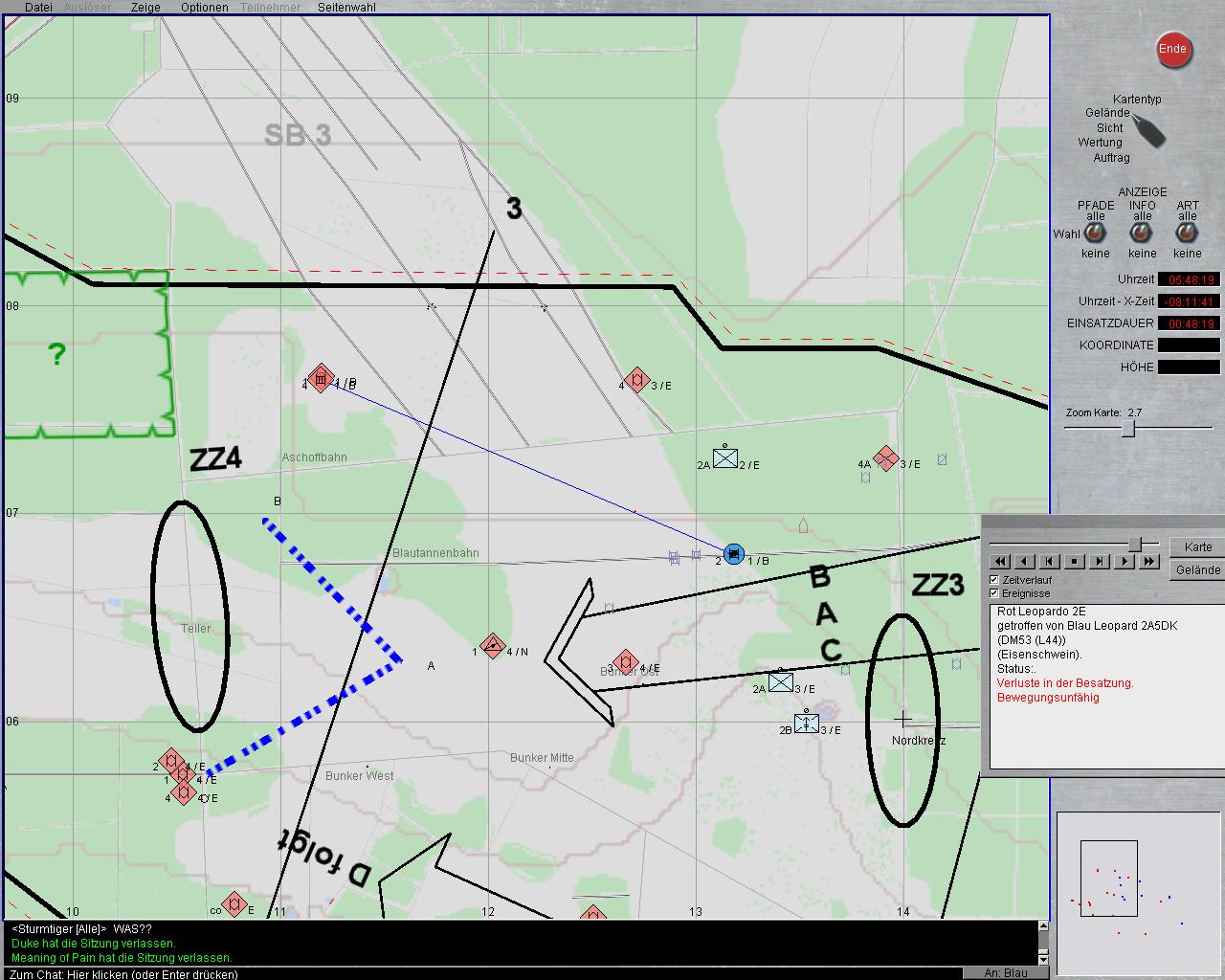This screenshot has width=1225, height=980.
Task: Disable the Ereignisse checkbox
Action: click(x=994, y=593)
